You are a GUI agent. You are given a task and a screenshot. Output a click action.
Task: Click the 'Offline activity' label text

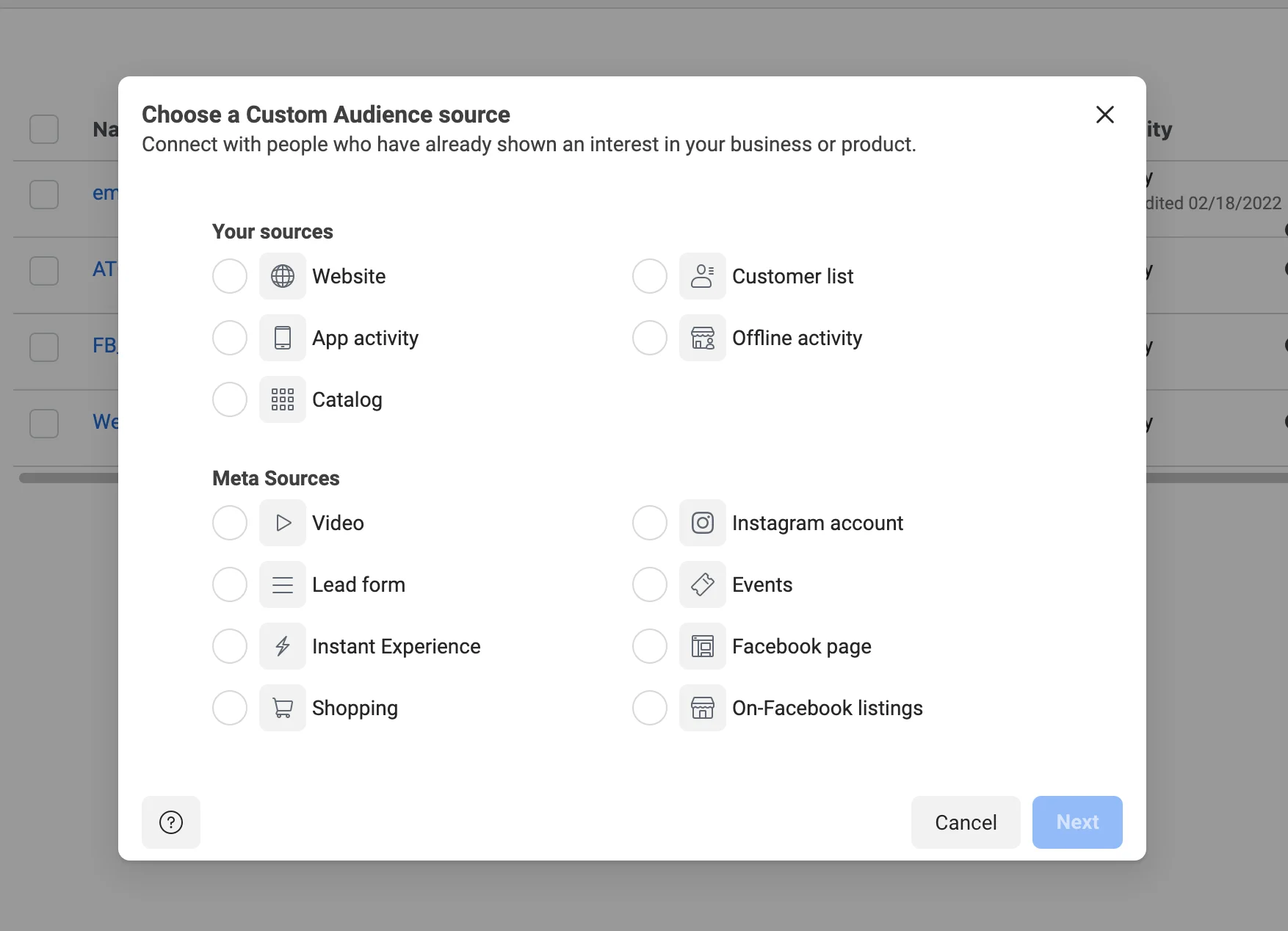(797, 338)
